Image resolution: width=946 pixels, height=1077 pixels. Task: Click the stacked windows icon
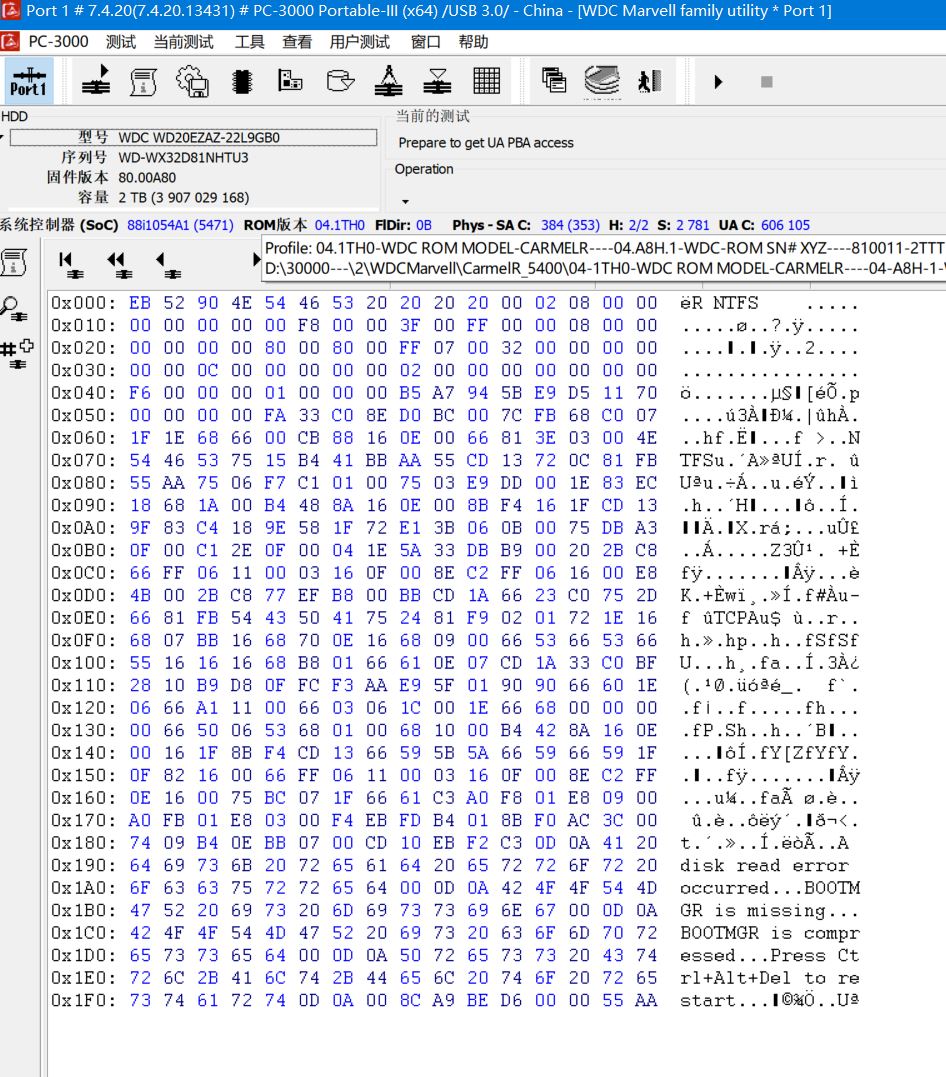[x=554, y=80]
